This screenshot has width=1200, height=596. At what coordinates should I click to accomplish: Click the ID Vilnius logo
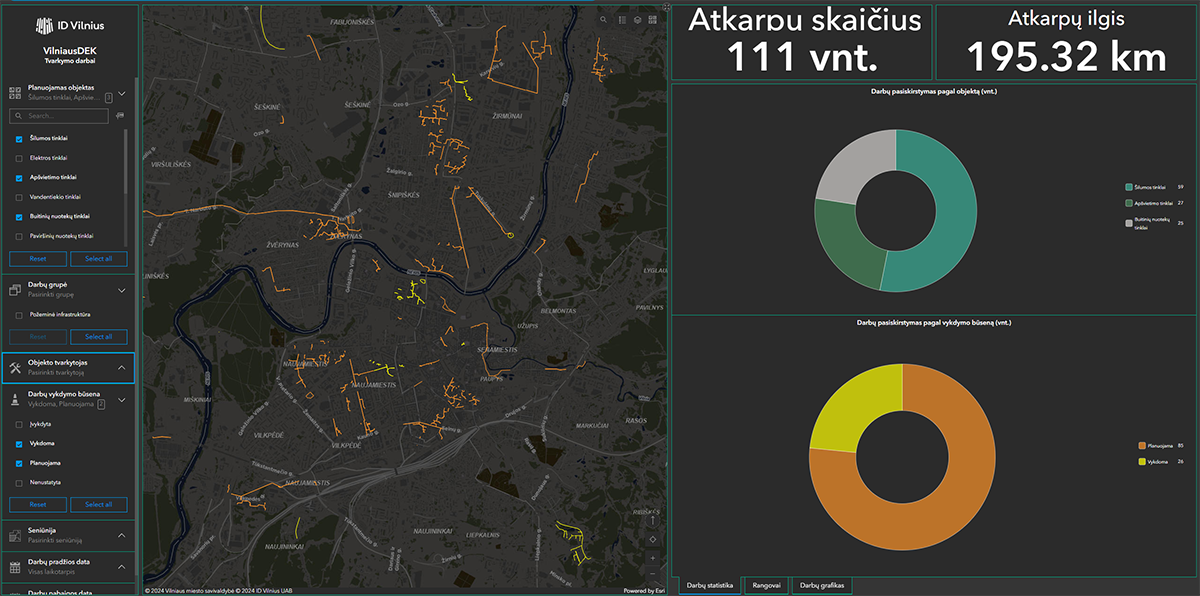click(x=69, y=26)
